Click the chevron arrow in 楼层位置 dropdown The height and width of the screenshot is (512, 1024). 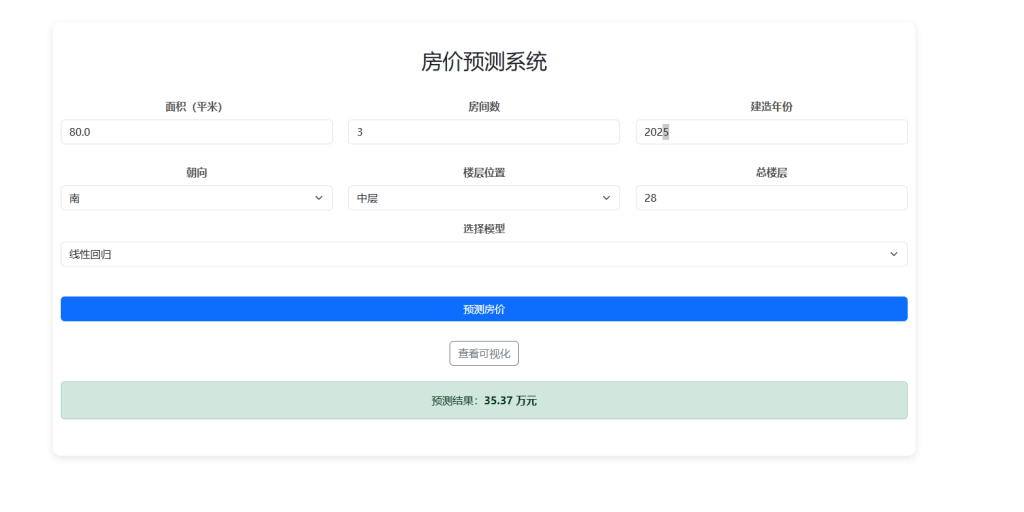606,198
